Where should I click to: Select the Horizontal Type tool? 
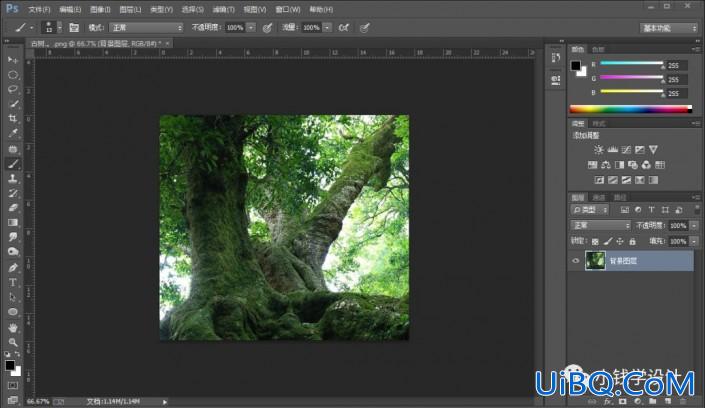point(13,282)
